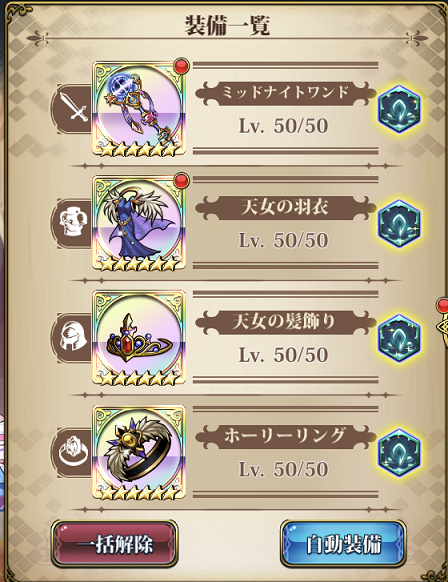Click red notification dot on weapon thumbnail

[182, 66]
